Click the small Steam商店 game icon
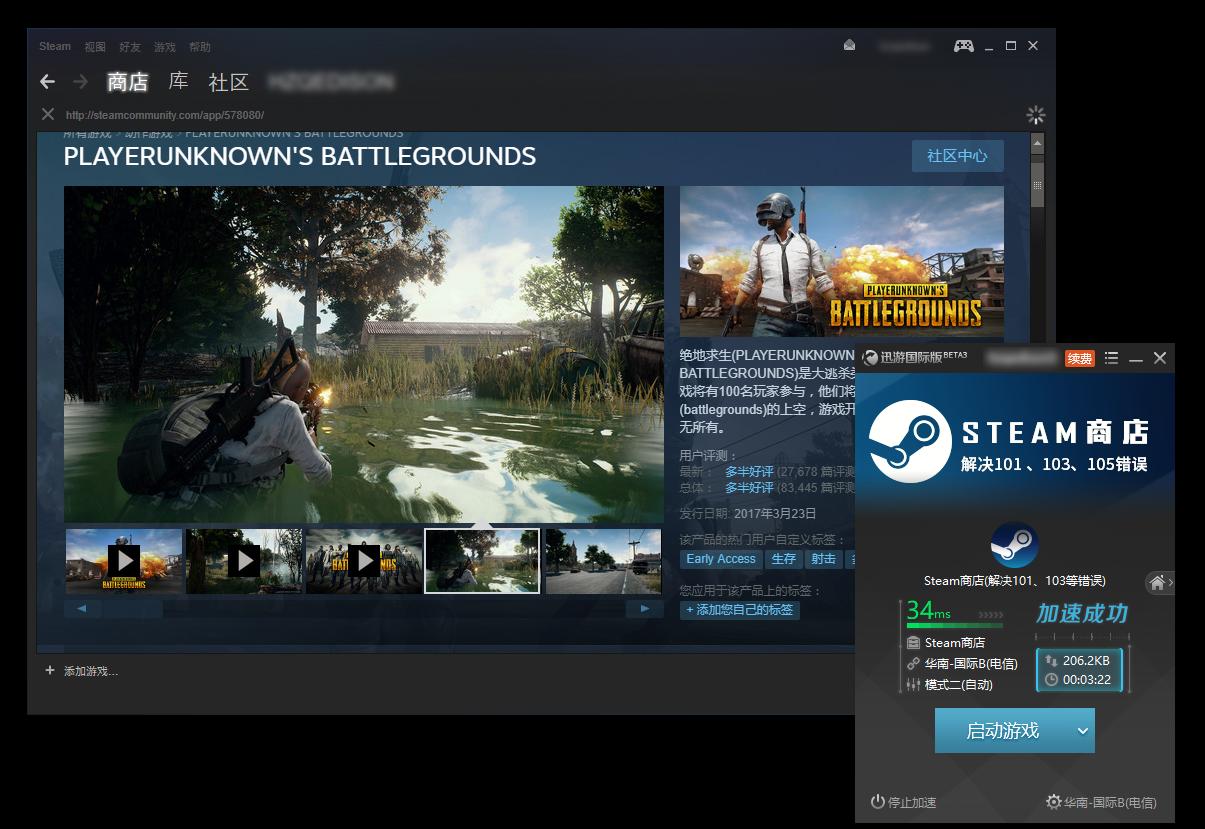 click(1014, 546)
